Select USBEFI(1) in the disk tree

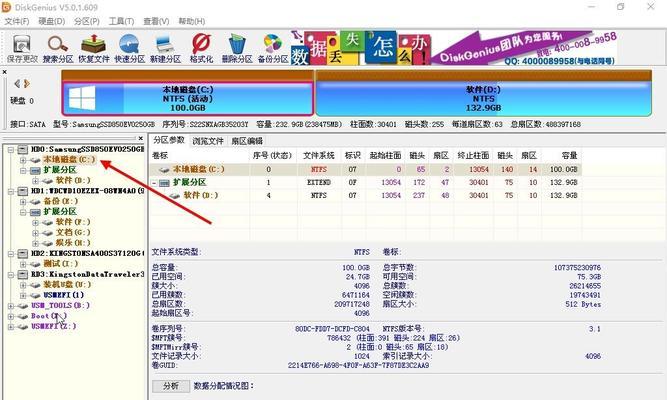64,295
